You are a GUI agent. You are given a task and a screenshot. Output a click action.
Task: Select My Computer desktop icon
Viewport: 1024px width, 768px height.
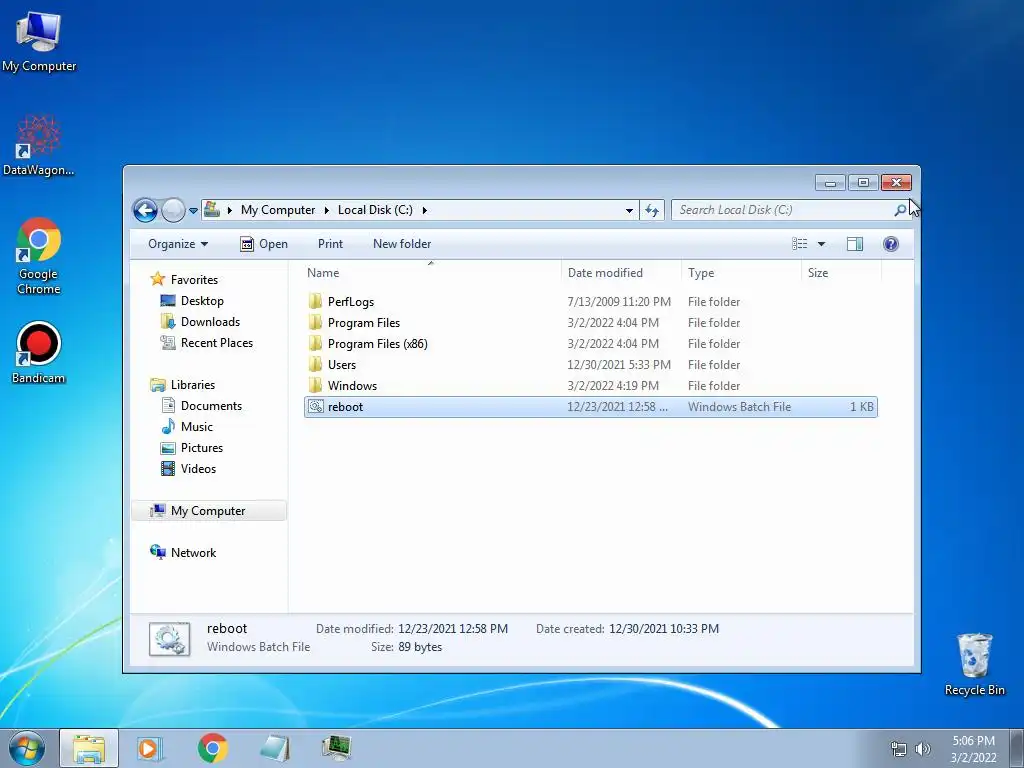tap(39, 42)
